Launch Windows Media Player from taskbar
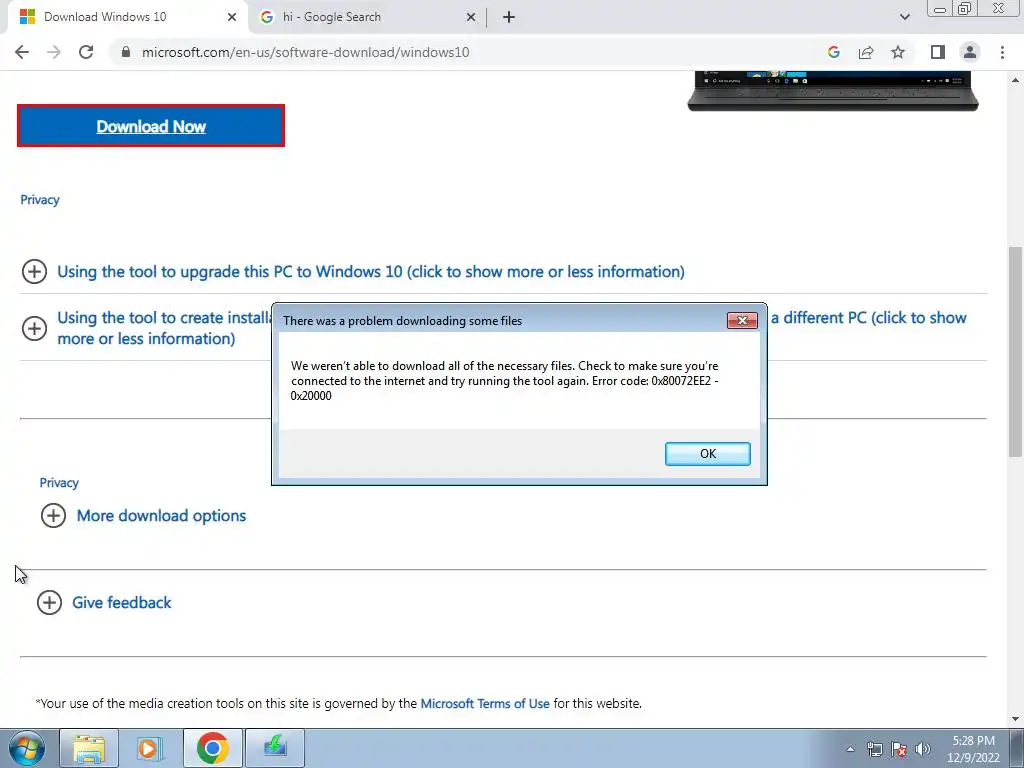Screen dimensions: 1024x768 point(150,748)
